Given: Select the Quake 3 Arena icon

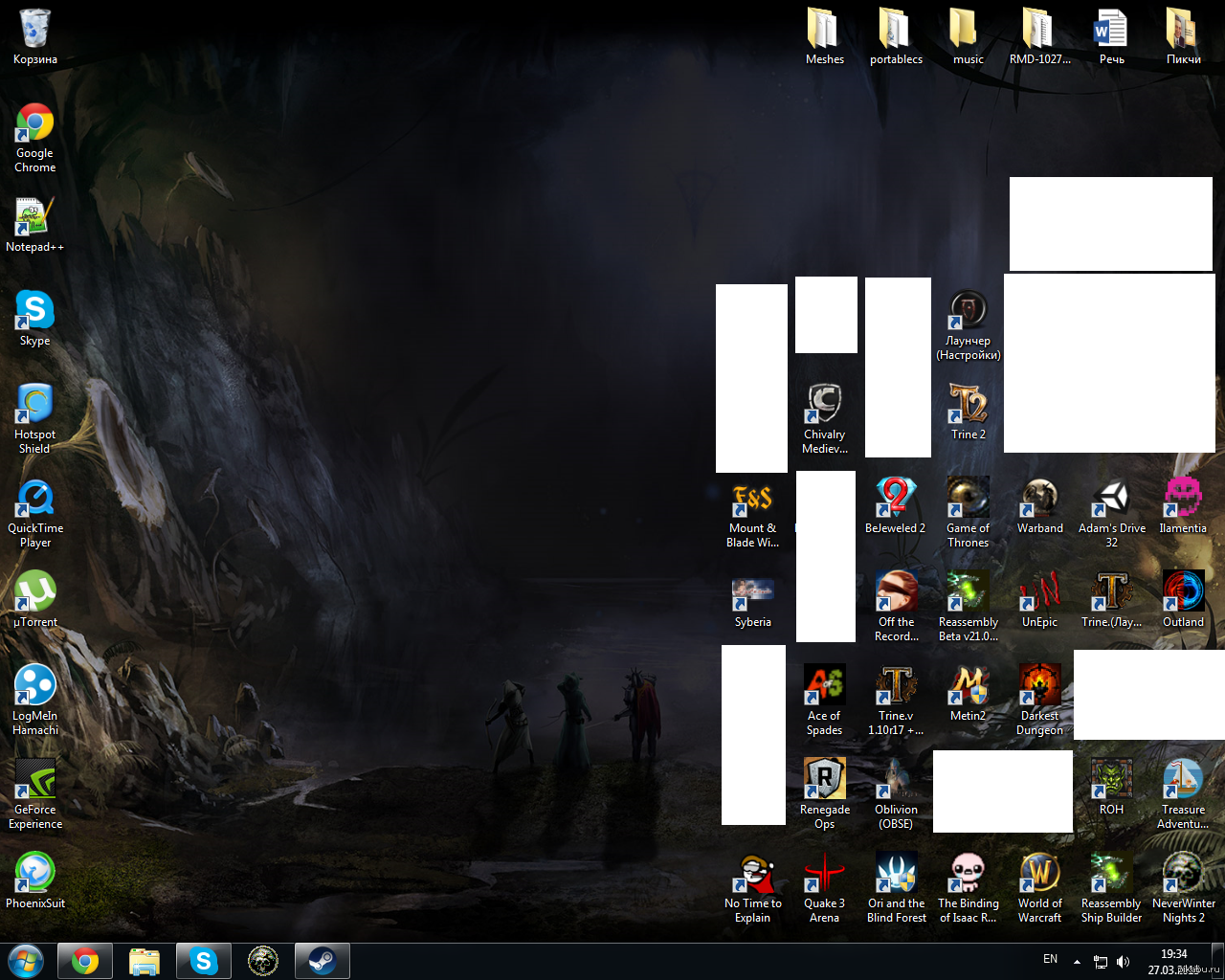Looking at the screenshot, I should pyautogui.click(x=824, y=873).
